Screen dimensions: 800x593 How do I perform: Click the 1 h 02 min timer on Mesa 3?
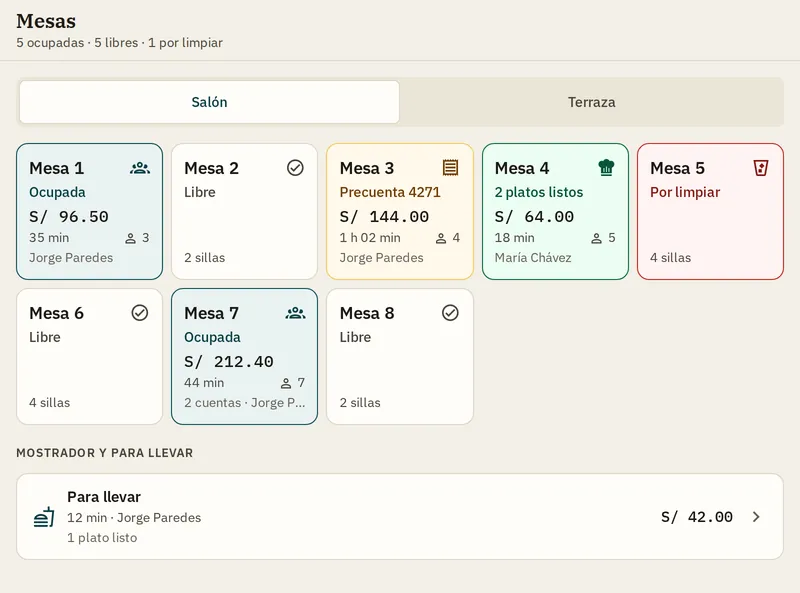click(370, 238)
